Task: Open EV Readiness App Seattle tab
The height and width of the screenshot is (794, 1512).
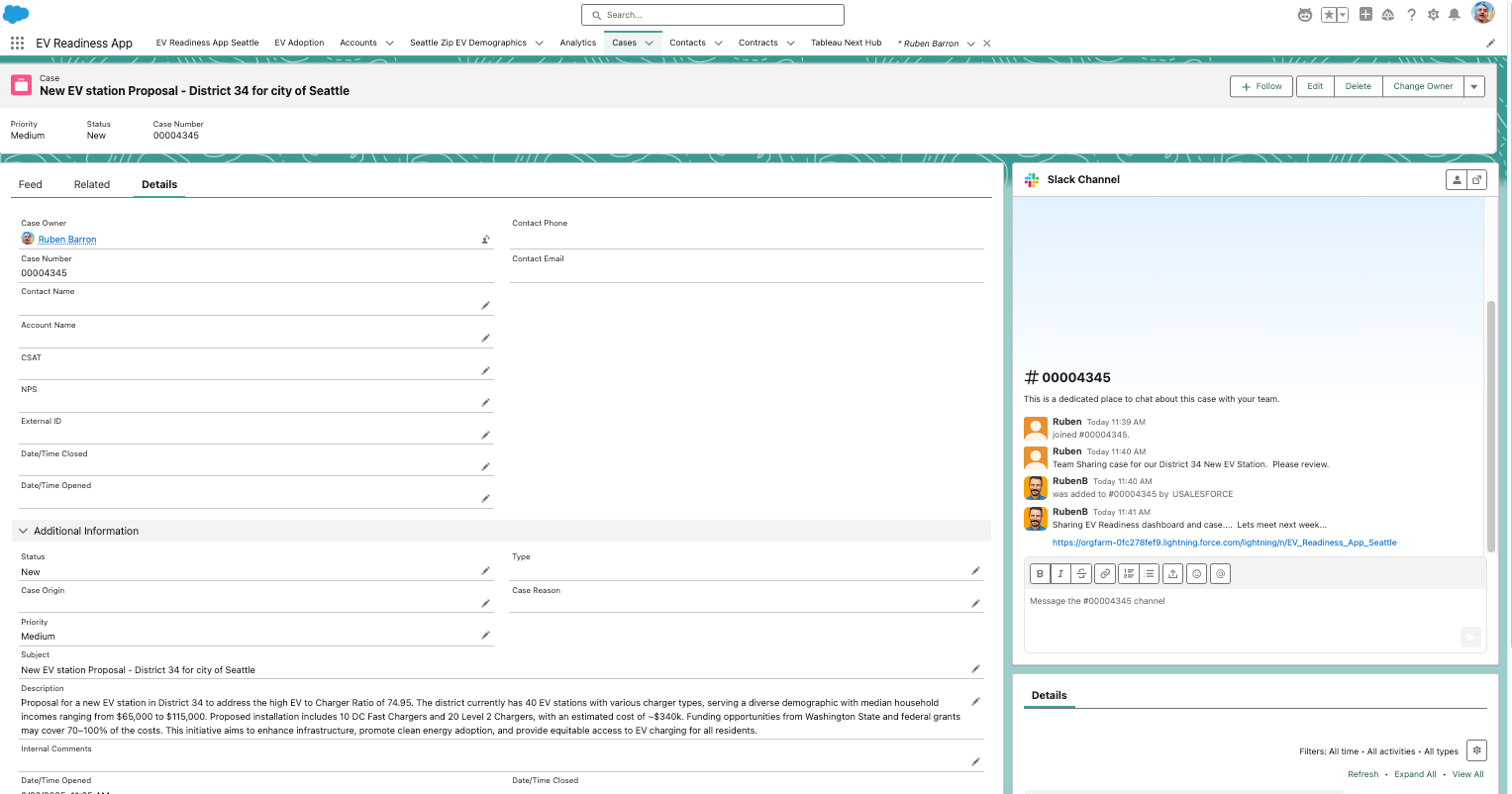Action: [x=207, y=44]
